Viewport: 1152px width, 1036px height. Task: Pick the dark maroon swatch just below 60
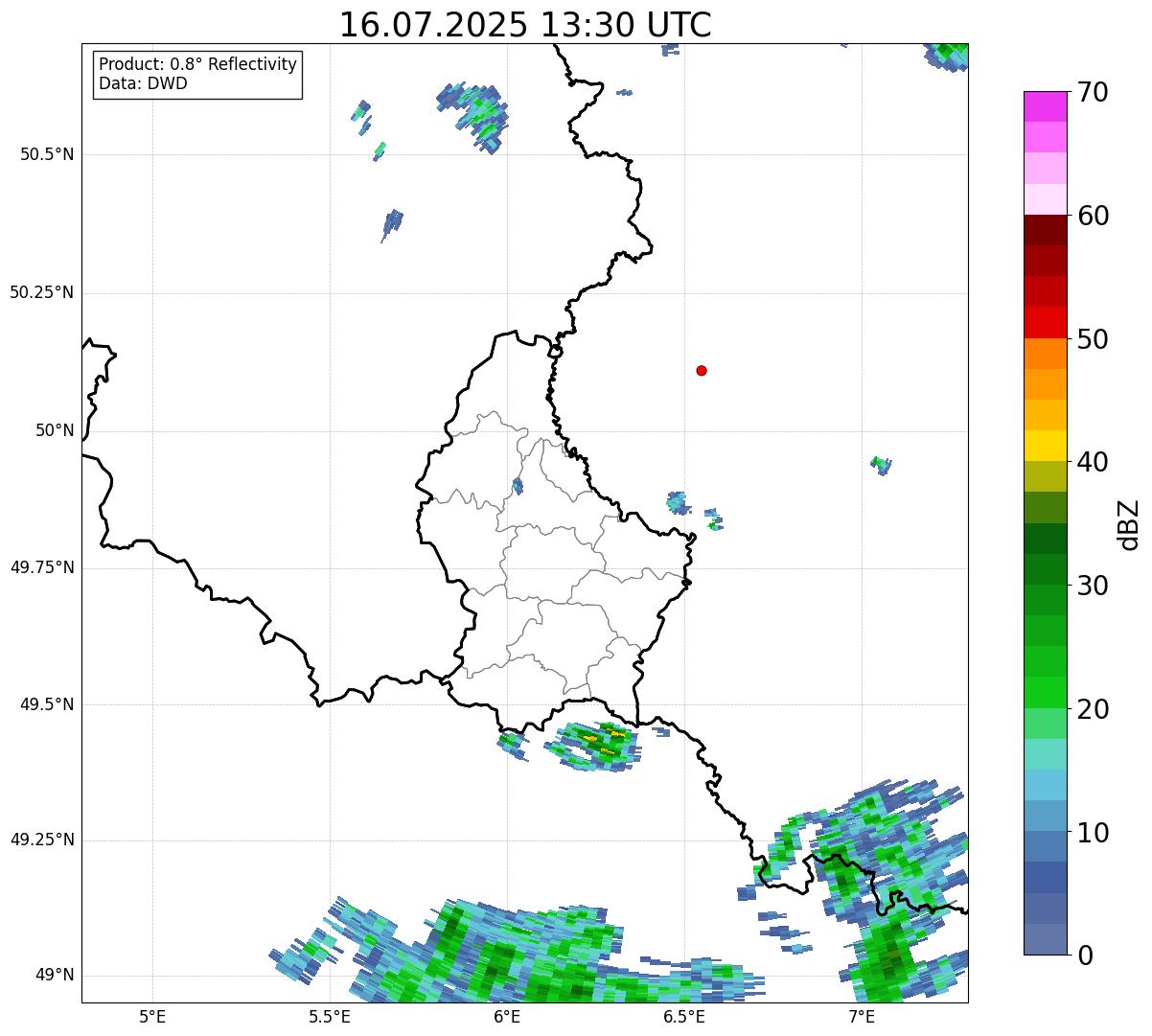[1046, 230]
